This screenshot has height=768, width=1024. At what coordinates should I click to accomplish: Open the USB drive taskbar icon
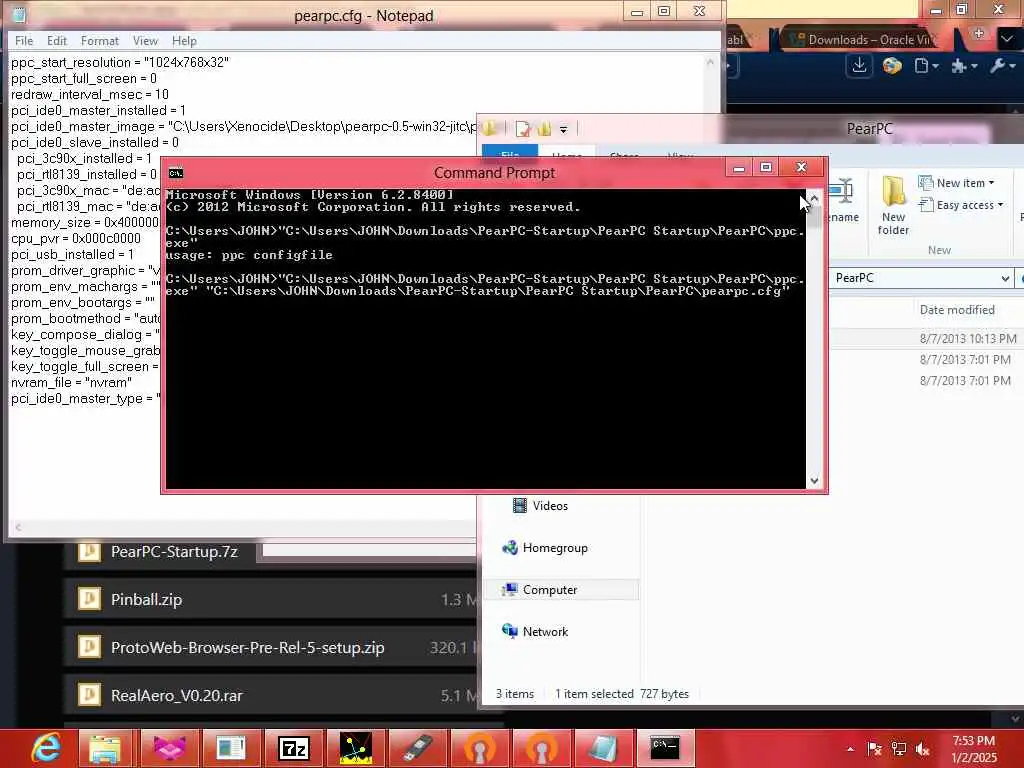point(417,748)
